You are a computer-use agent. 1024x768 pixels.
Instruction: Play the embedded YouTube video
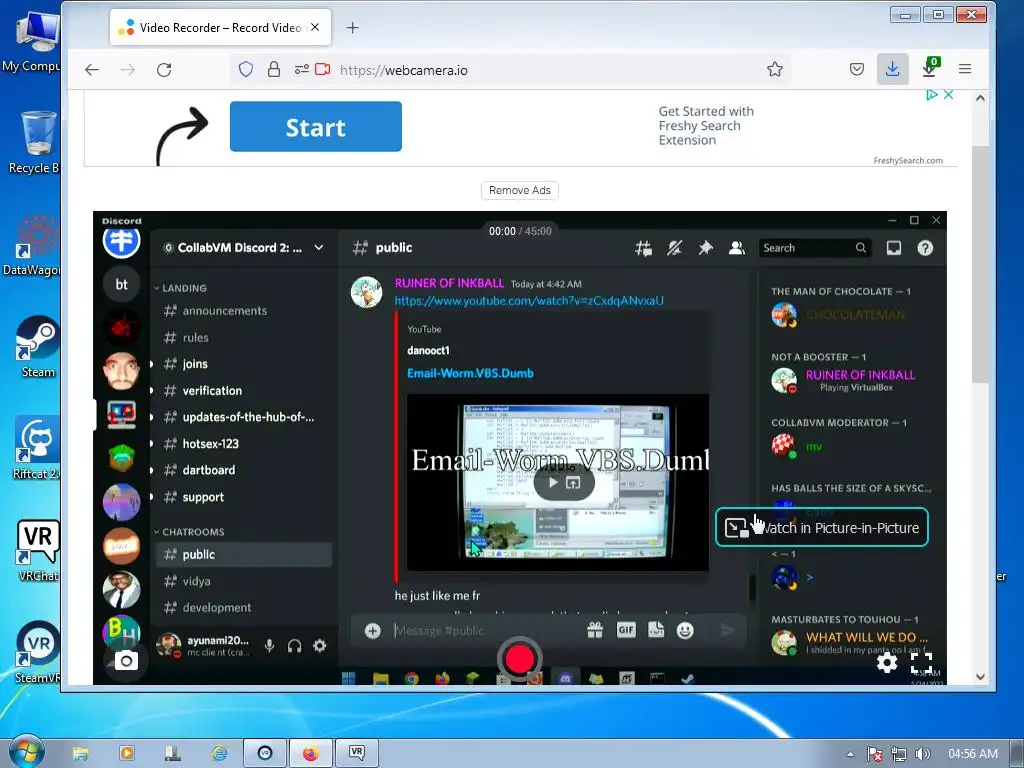pos(552,483)
